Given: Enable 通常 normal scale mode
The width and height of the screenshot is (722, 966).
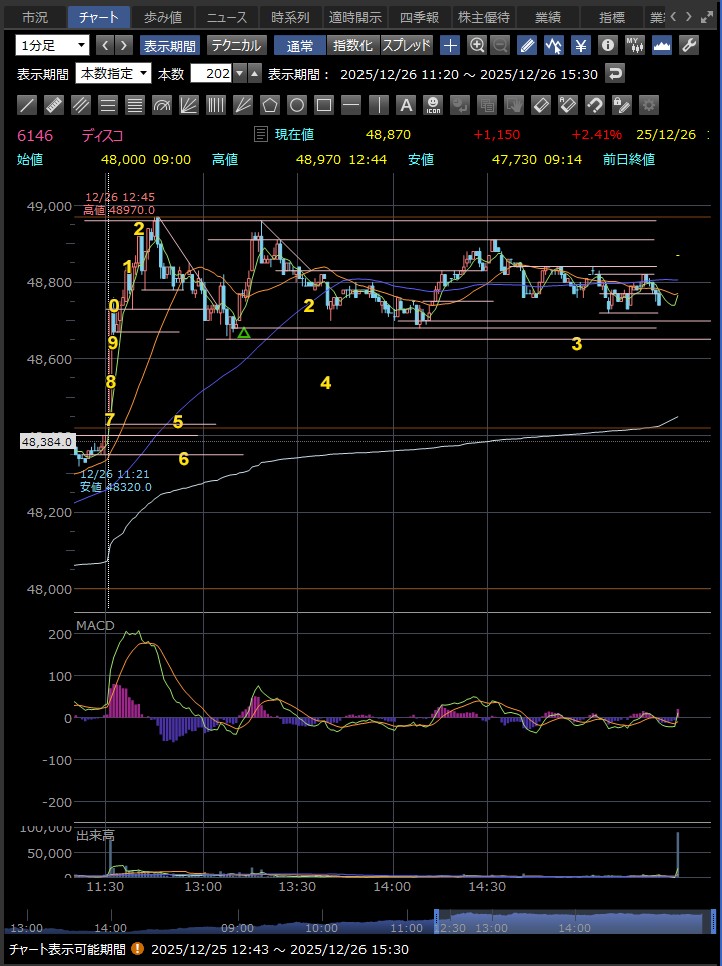Looking at the screenshot, I should coord(299,45).
